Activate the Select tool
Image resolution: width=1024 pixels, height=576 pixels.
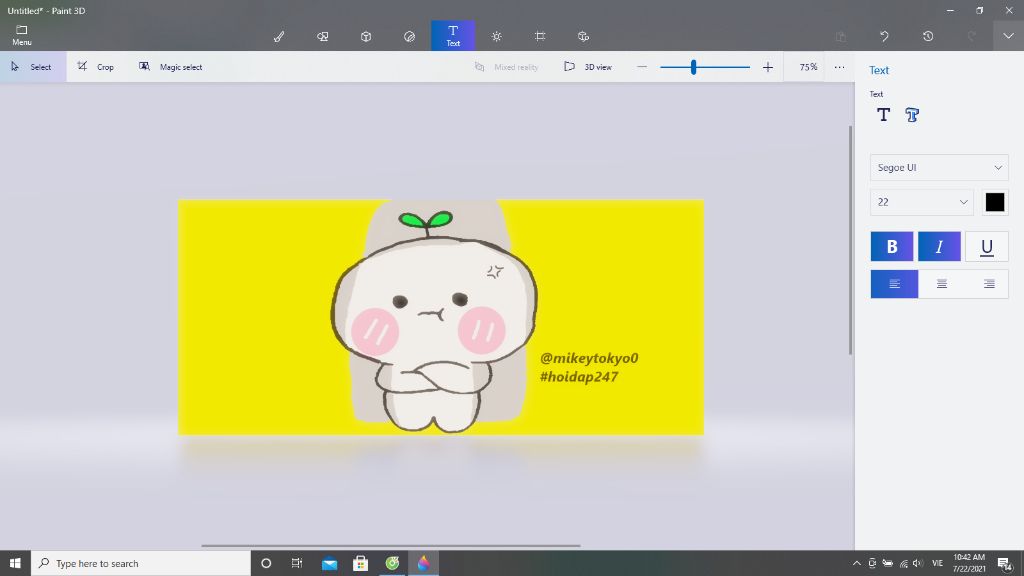pos(33,67)
